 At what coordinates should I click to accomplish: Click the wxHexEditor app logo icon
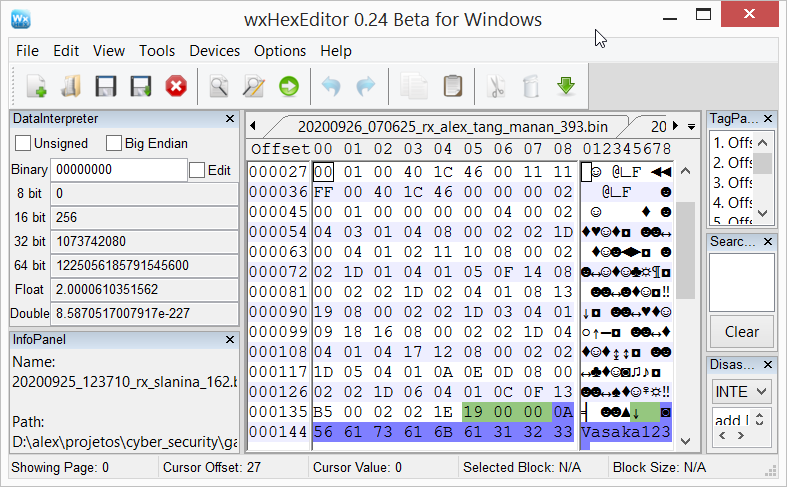pos(21,19)
